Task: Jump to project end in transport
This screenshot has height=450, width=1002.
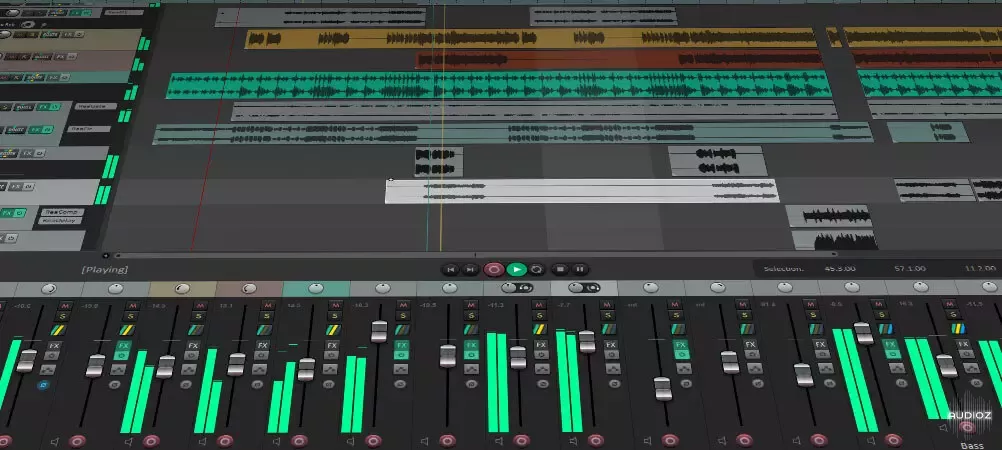Action: tap(470, 269)
